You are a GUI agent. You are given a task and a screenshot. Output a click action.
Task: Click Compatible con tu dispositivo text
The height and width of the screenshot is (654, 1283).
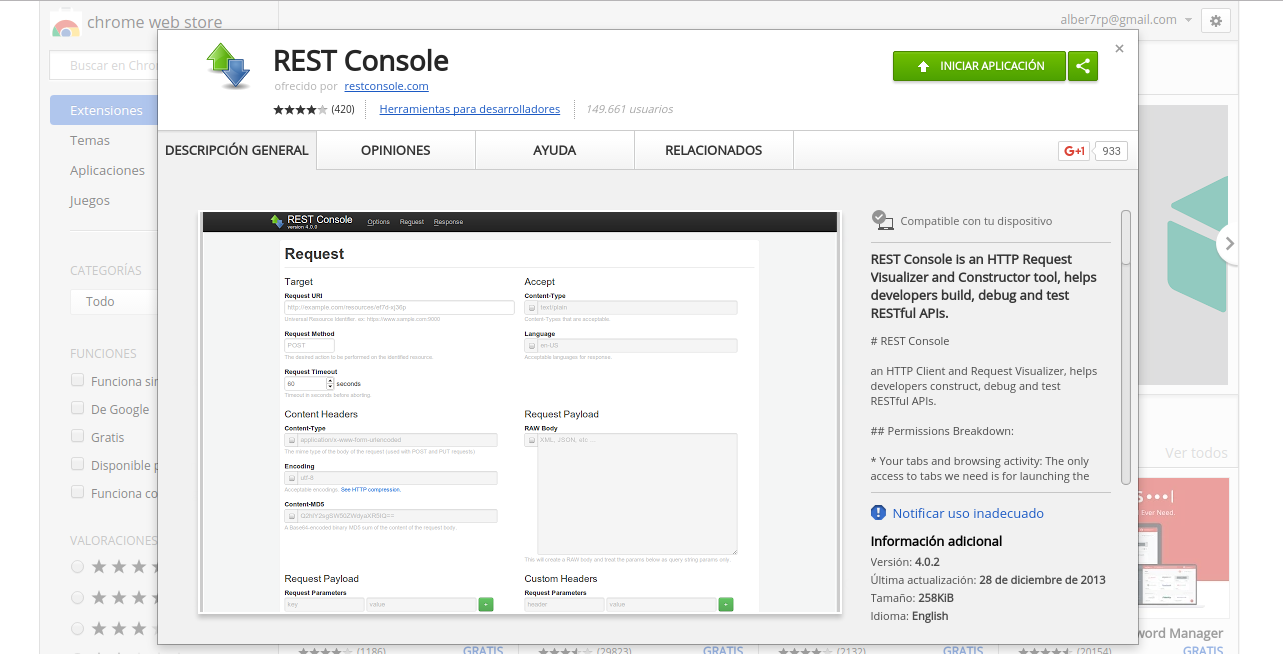click(976, 221)
